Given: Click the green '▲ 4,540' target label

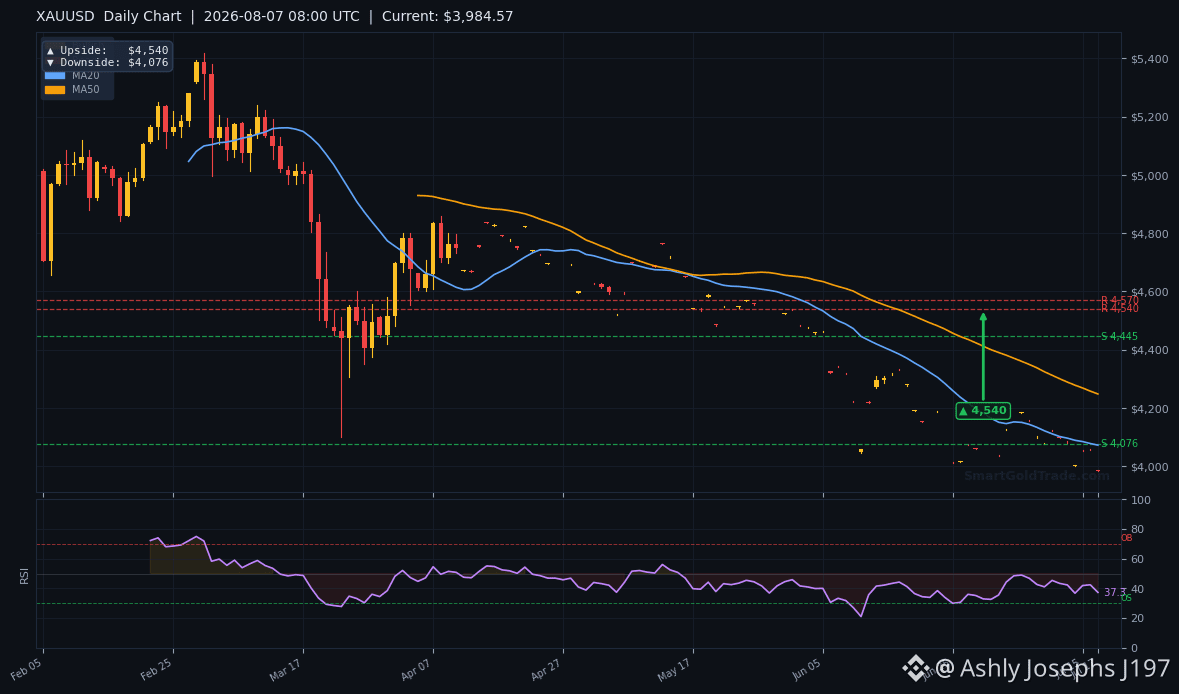Looking at the screenshot, I should click(x=983, y=411).
